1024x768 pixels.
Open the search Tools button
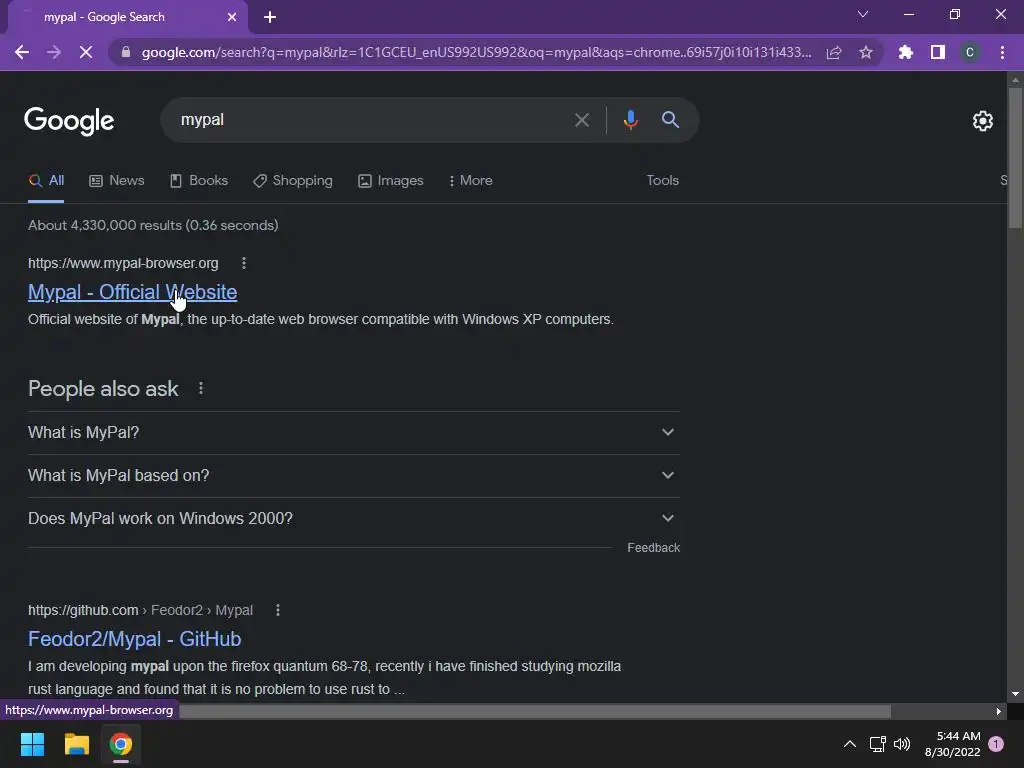click(662, 180)
